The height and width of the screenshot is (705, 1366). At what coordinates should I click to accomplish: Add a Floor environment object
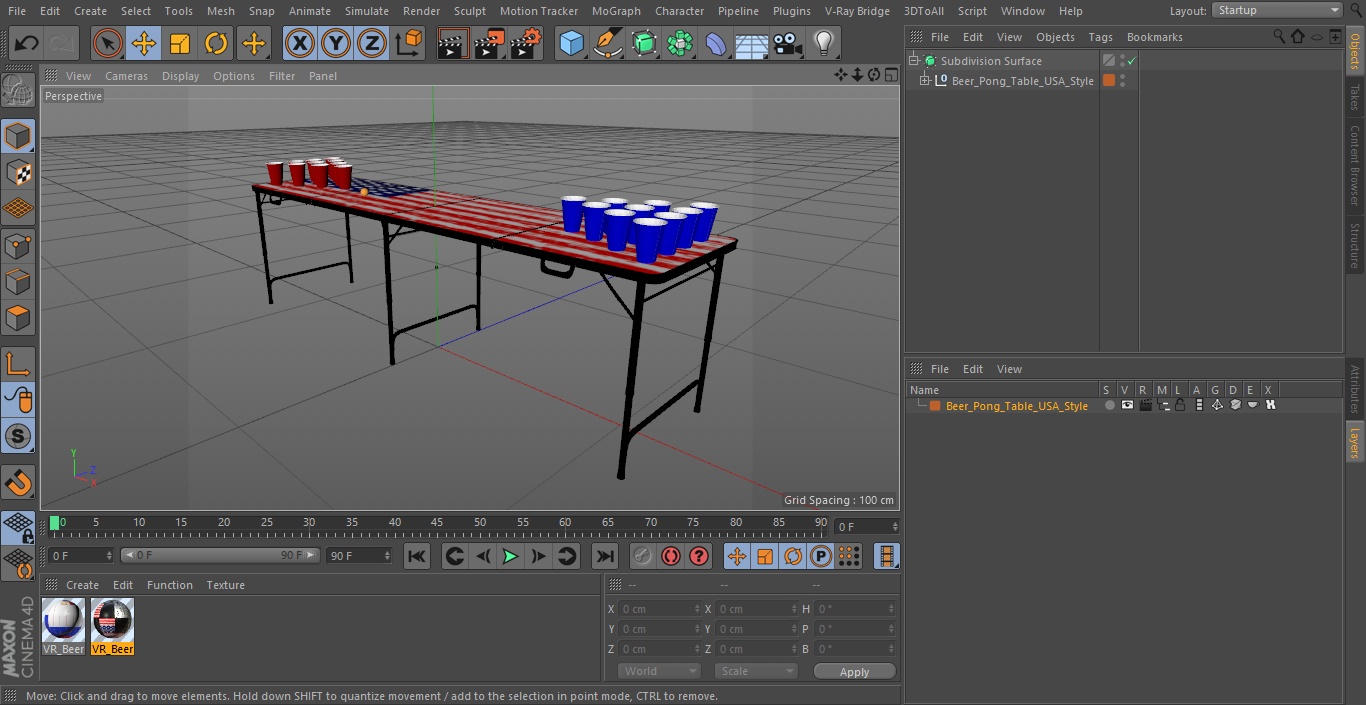[752, 43]
